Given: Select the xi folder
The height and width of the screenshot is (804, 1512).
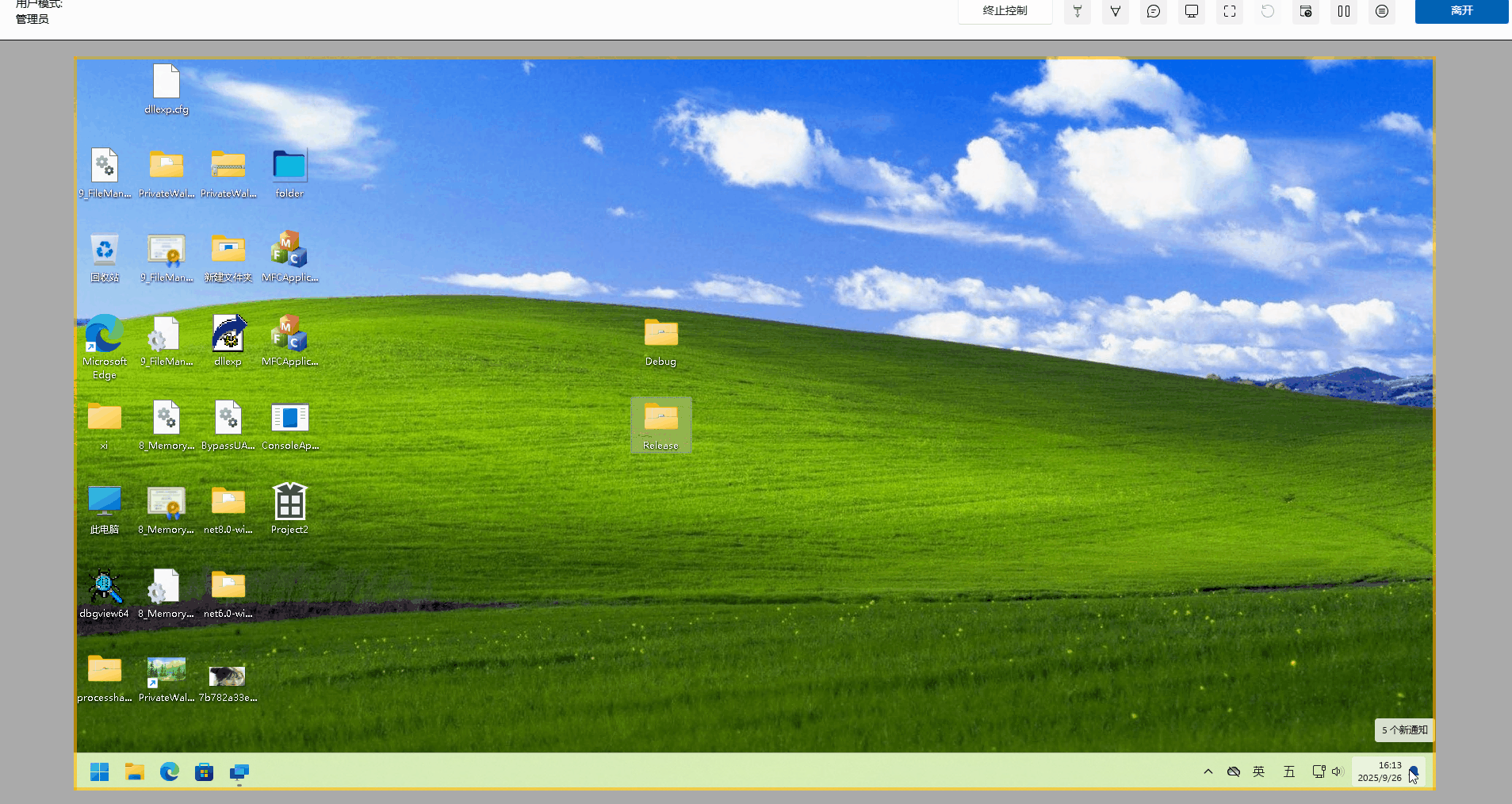Looking at the screenshot, I should (x=105, y=426).
